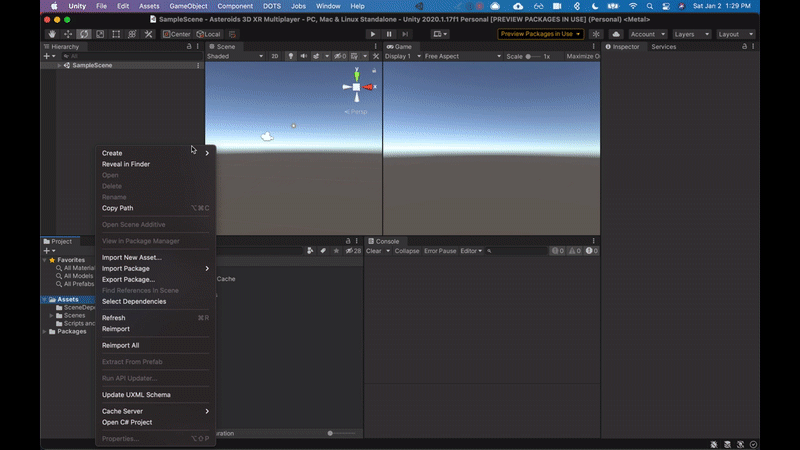Click the Pause button
Viewport: 800px width, 450px height.
tap(389, 34)
